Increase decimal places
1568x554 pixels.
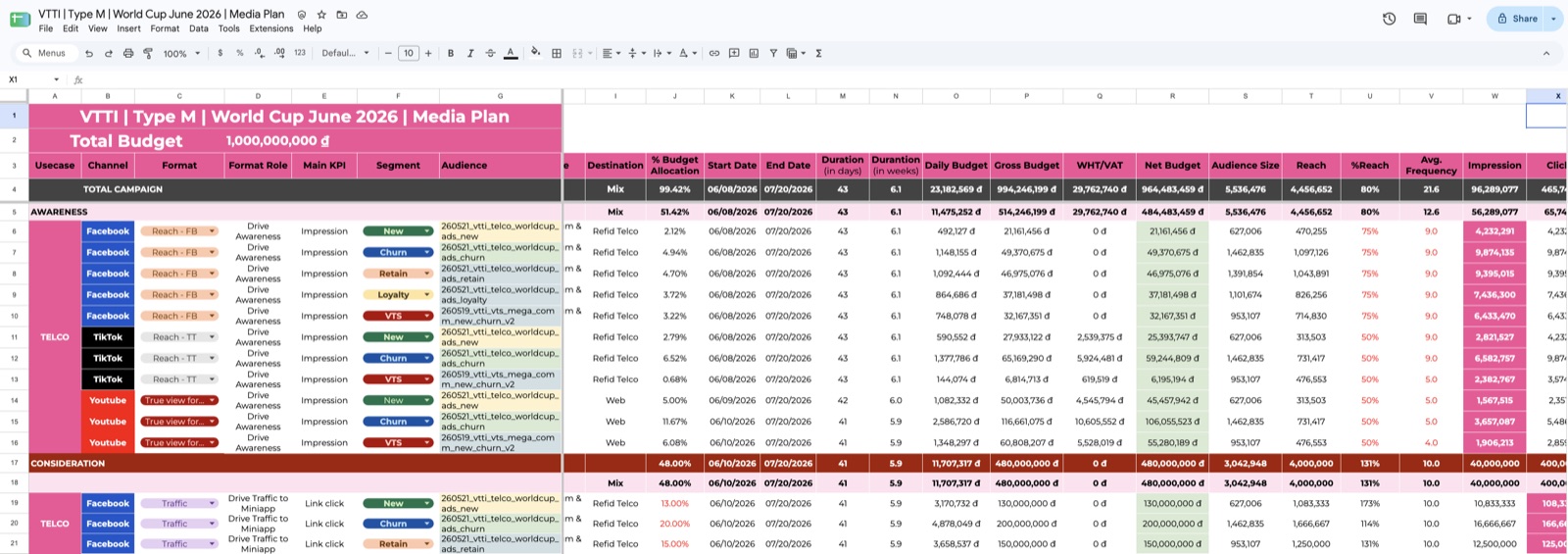(x=279, y=53)
